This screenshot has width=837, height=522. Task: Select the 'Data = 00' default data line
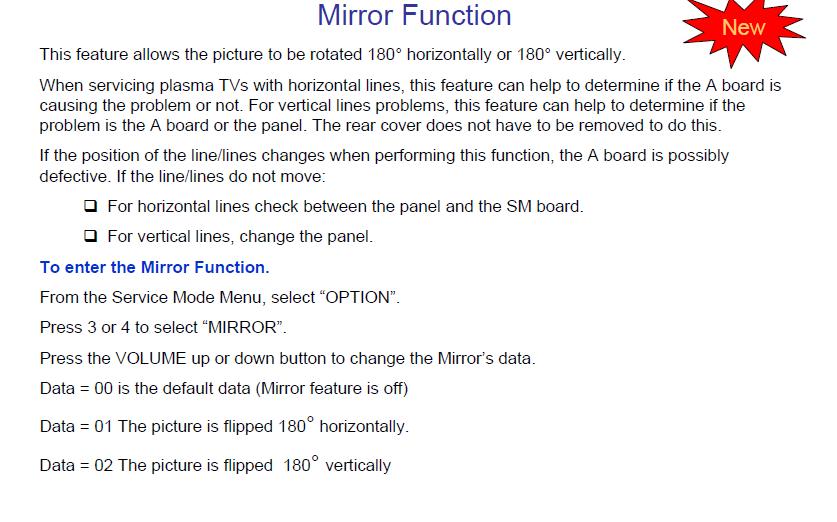click(x=223, y=388)
